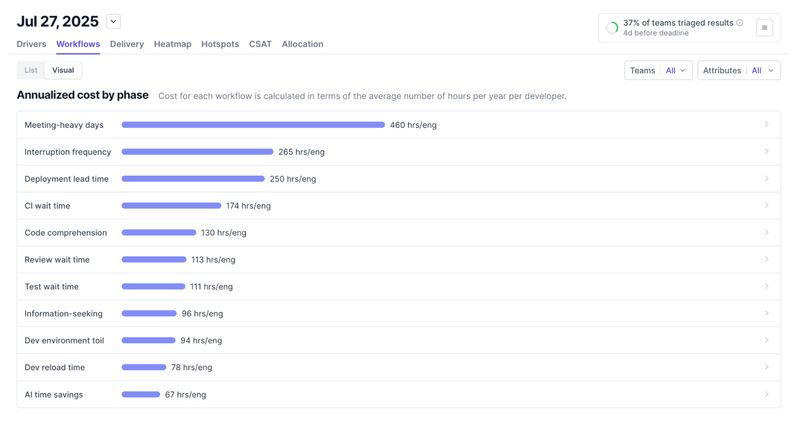Switch to List view

pyautogui.click(x=31, y=70)
